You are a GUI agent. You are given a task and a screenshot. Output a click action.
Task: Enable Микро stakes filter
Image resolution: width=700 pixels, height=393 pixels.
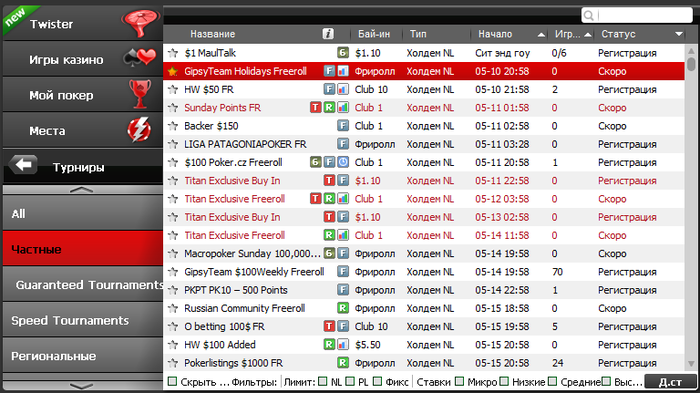click(x=459, y=381)
